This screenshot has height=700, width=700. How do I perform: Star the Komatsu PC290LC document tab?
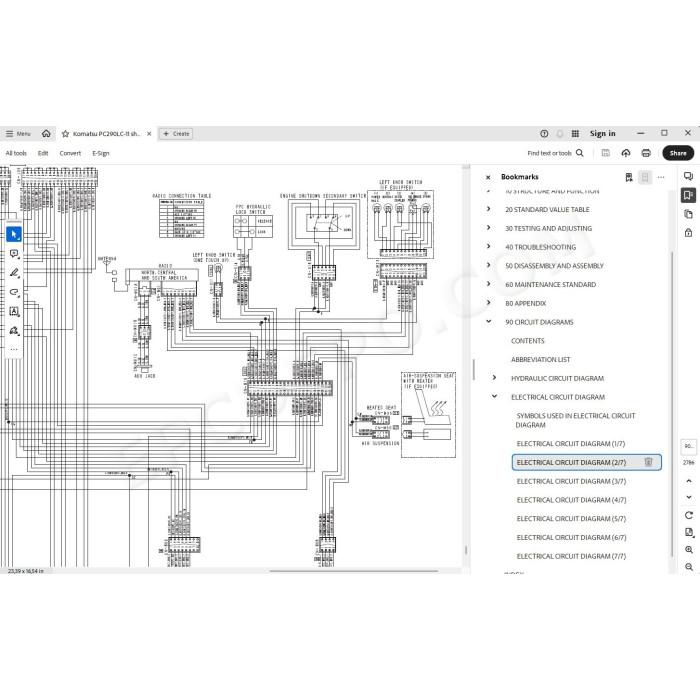65,134
